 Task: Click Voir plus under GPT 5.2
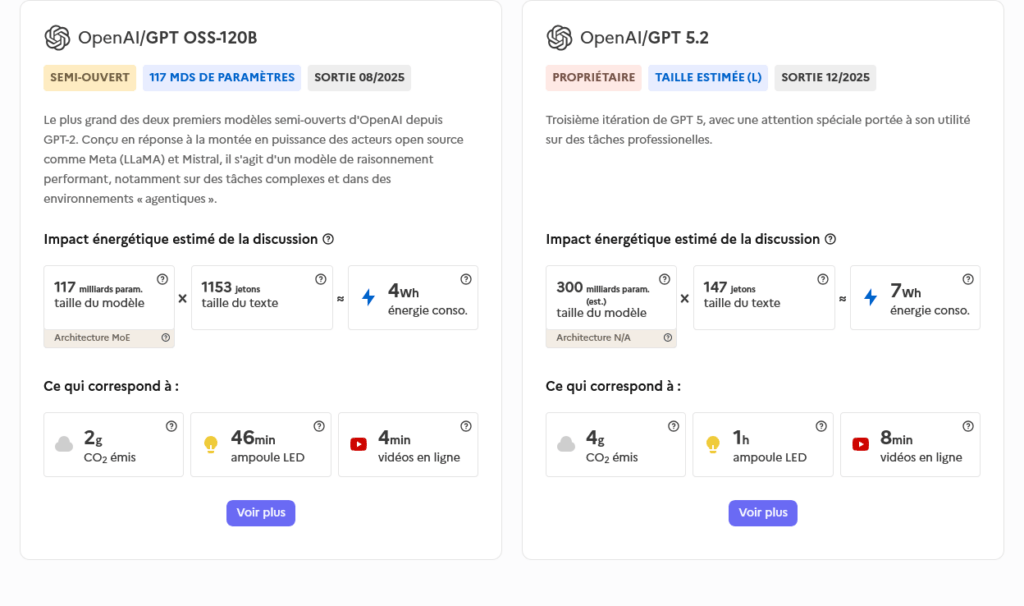pos(763,513)
